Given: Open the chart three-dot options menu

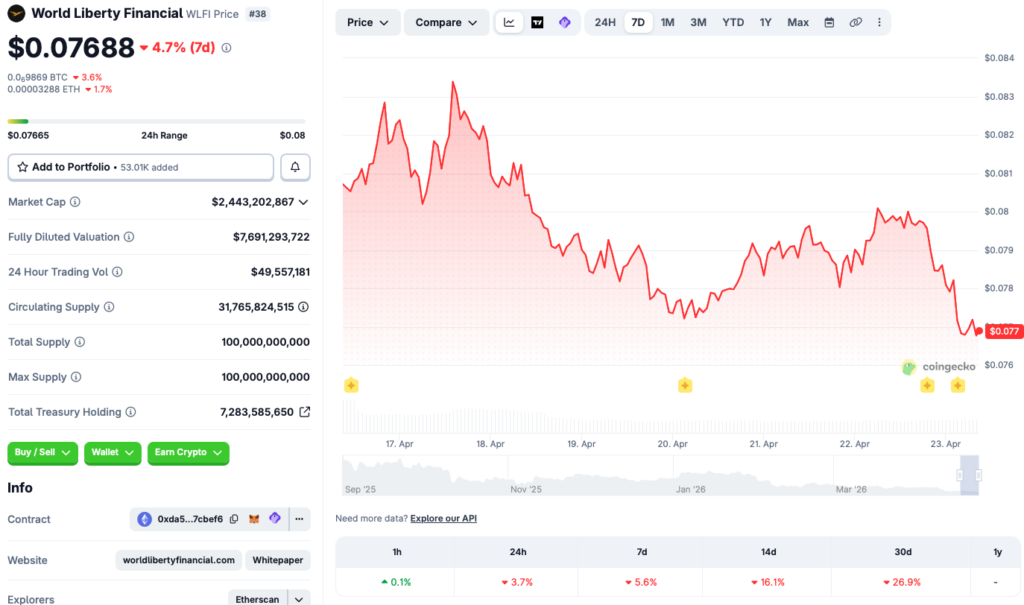Looking at the screenshot, I should (879, 22).
